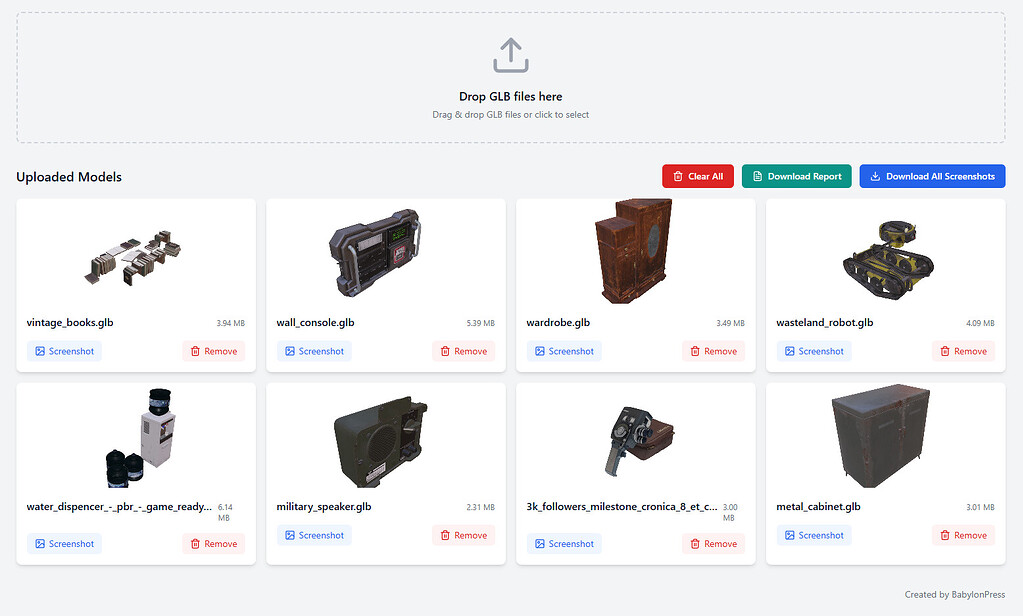Click Clear All to delete every model
Viewport: 1023px width, 616px height.
coord(697,176)
